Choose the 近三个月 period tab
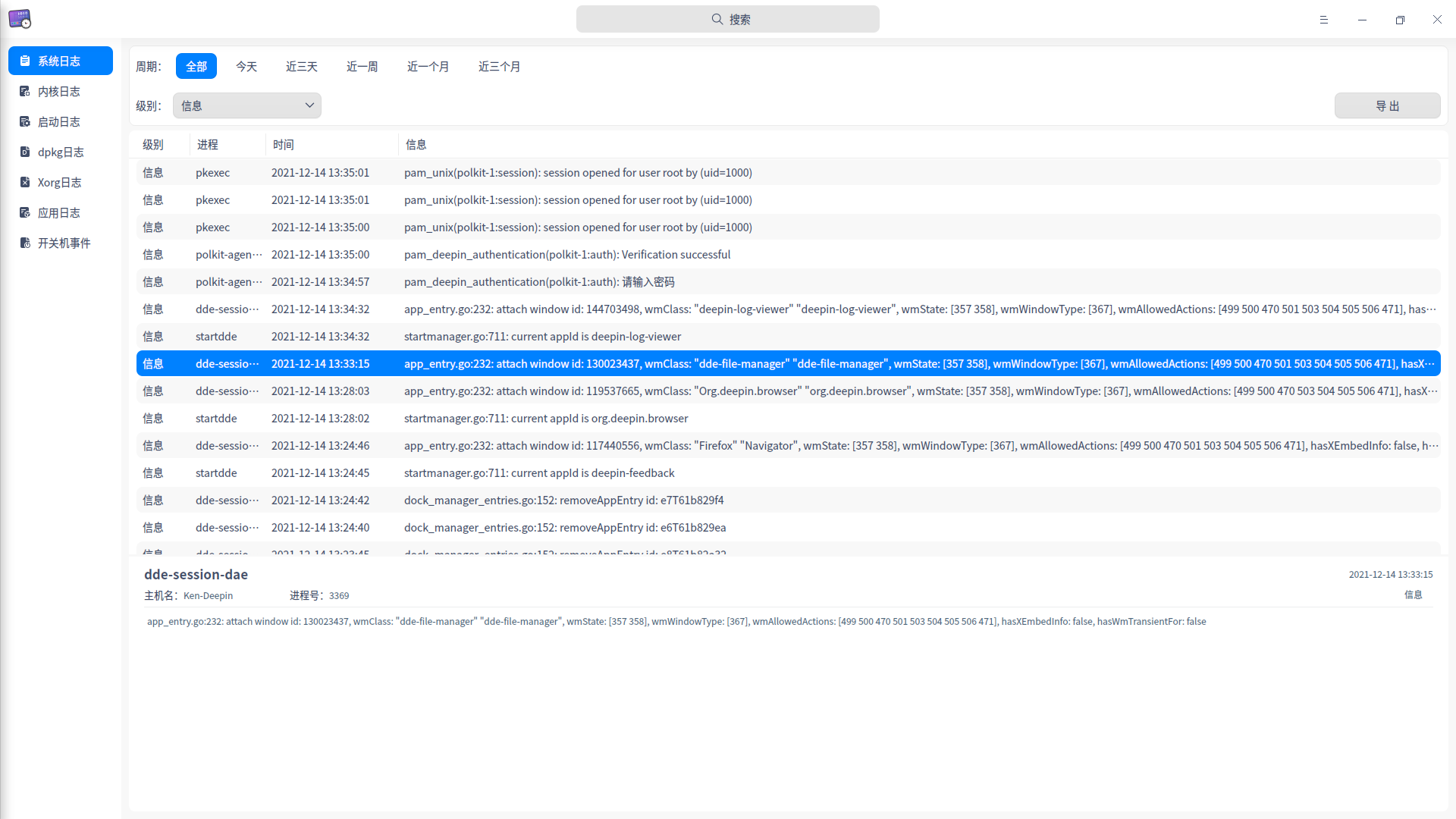Image resolution: width=1456 pixels, height=819 pixels. 499,67
